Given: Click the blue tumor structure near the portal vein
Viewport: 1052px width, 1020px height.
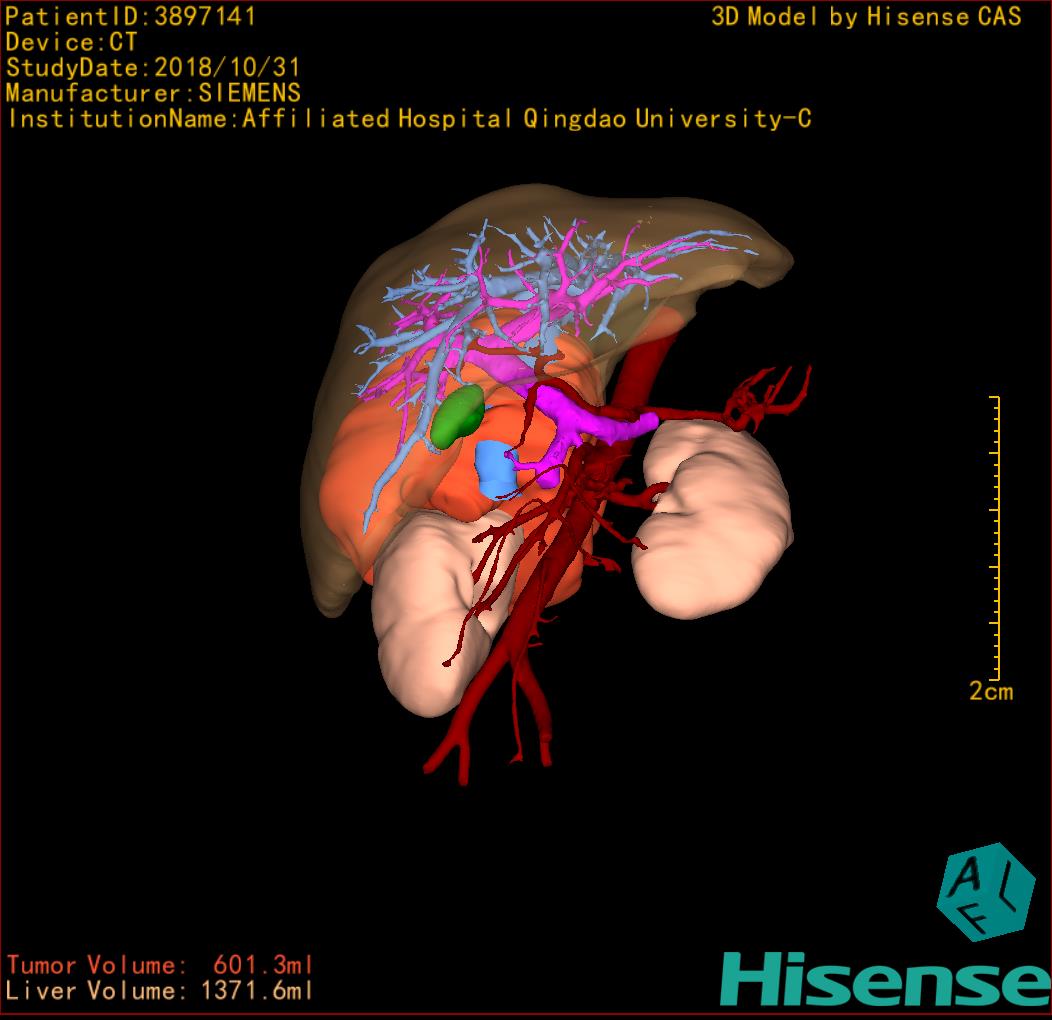Looking at the screenshot, I should pyautogui.click(x=495, y=468).
